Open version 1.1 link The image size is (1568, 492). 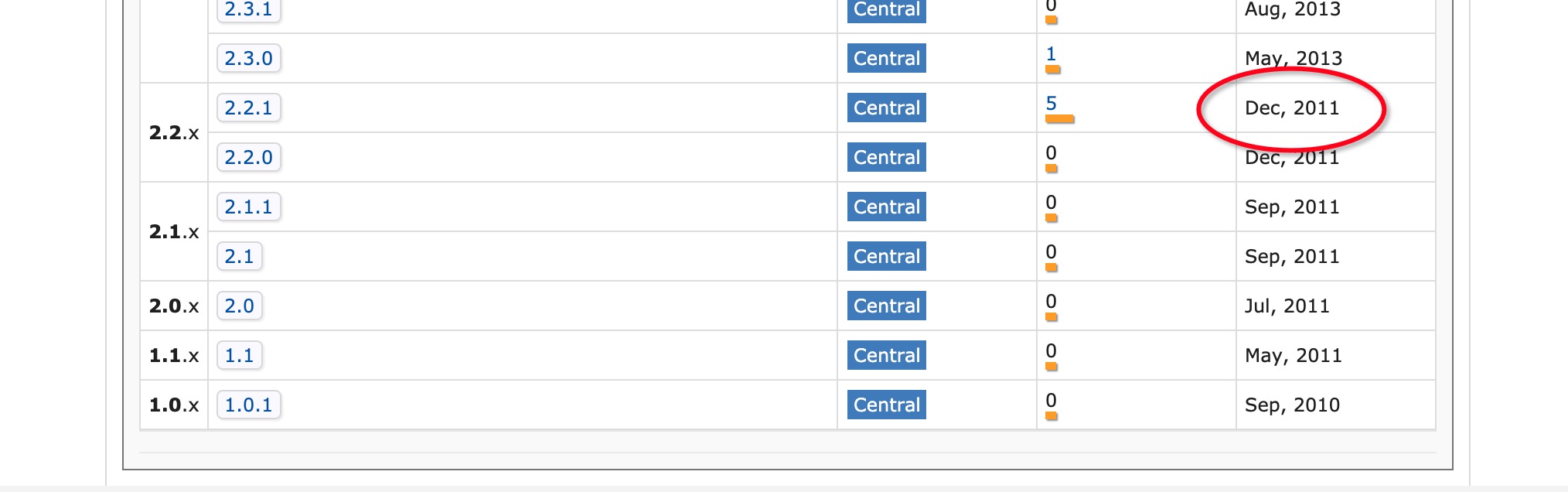point(239,355)
